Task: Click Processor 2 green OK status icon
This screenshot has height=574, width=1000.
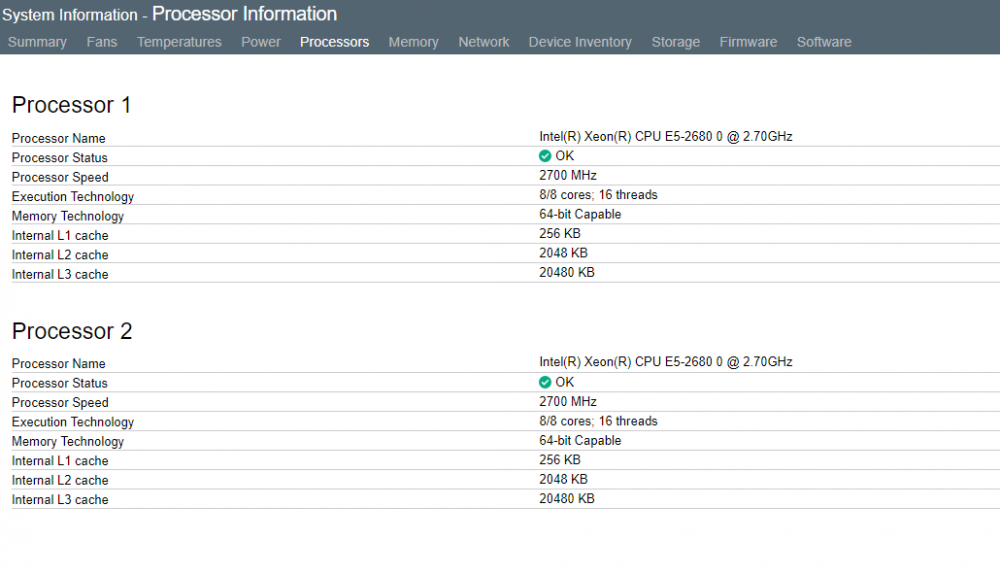Action: coord(545,382)
